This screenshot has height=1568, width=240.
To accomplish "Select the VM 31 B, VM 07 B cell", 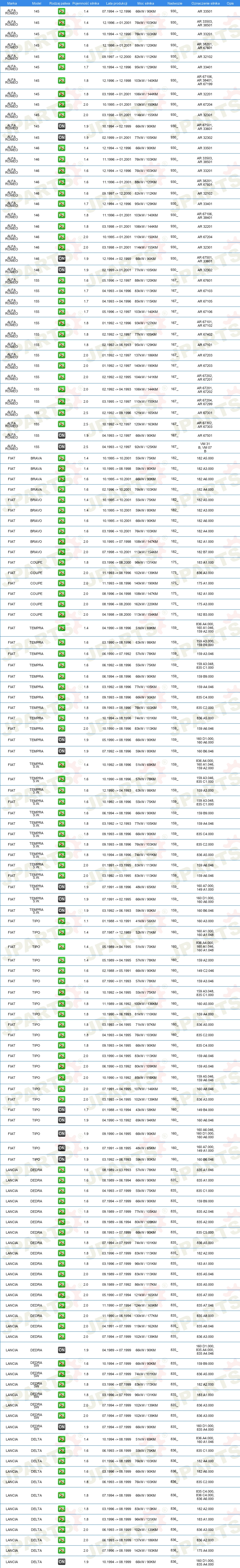I will (x=205, y=447).
